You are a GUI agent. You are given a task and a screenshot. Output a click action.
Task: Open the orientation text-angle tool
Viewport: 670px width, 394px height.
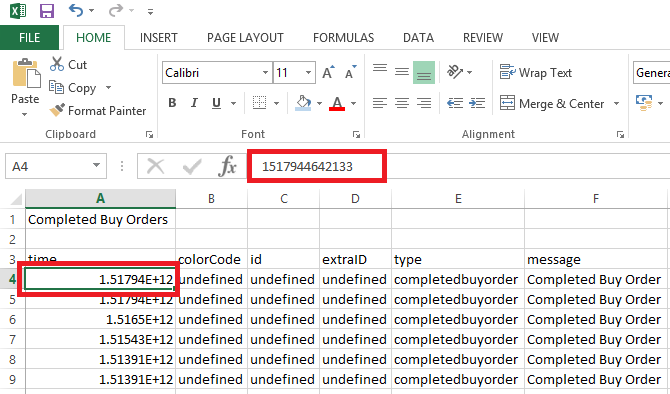click(455, 72)
